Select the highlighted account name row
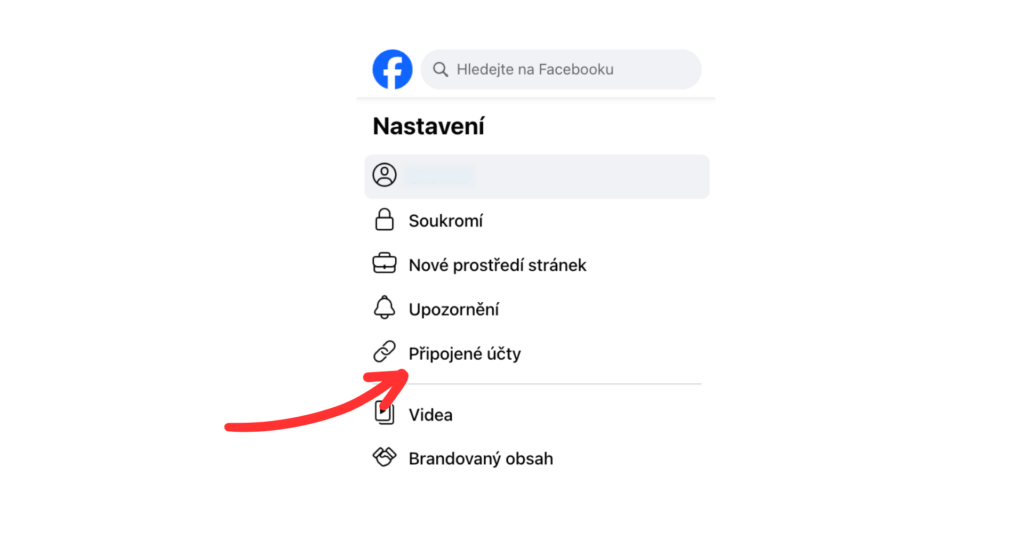Viewport: 1024px width, 533px height. click(537, 176)
